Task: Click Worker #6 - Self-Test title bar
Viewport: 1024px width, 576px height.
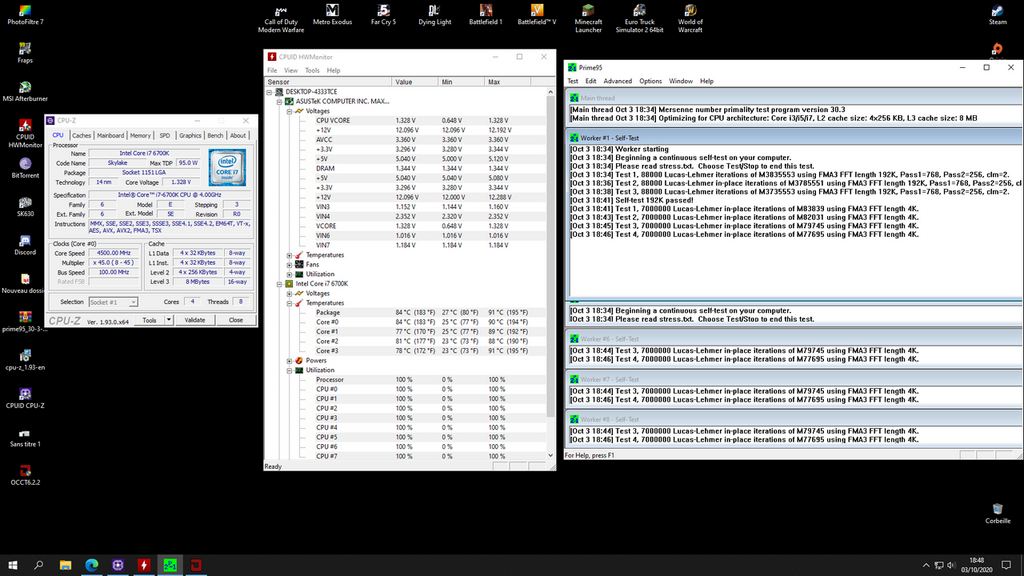Action: [x=793, y=339]
